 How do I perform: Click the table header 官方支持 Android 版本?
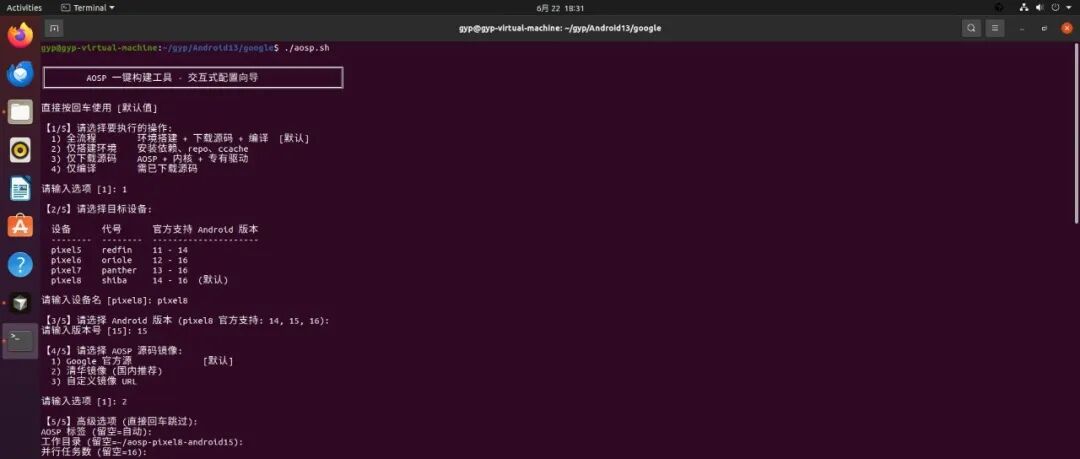click(205, 229)
